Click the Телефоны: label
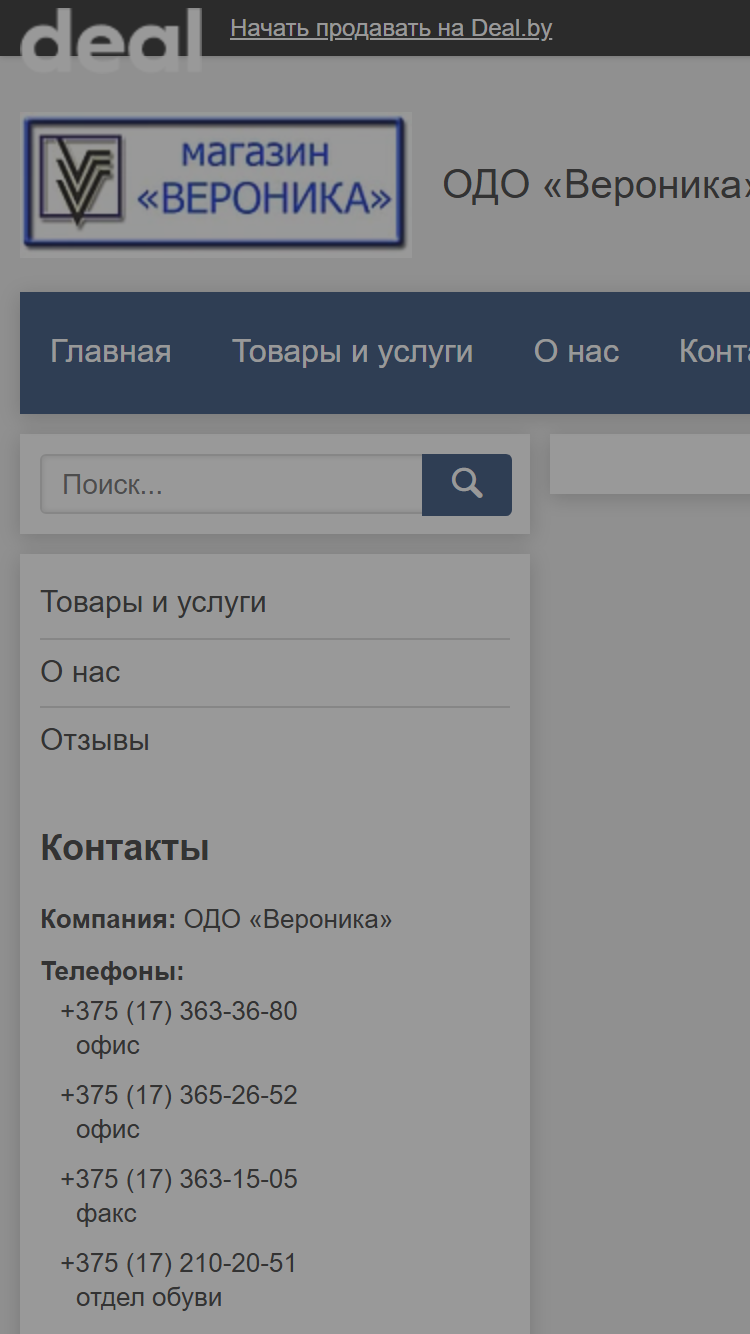This screenshot has width=750, height=1334. coord(112,971)
